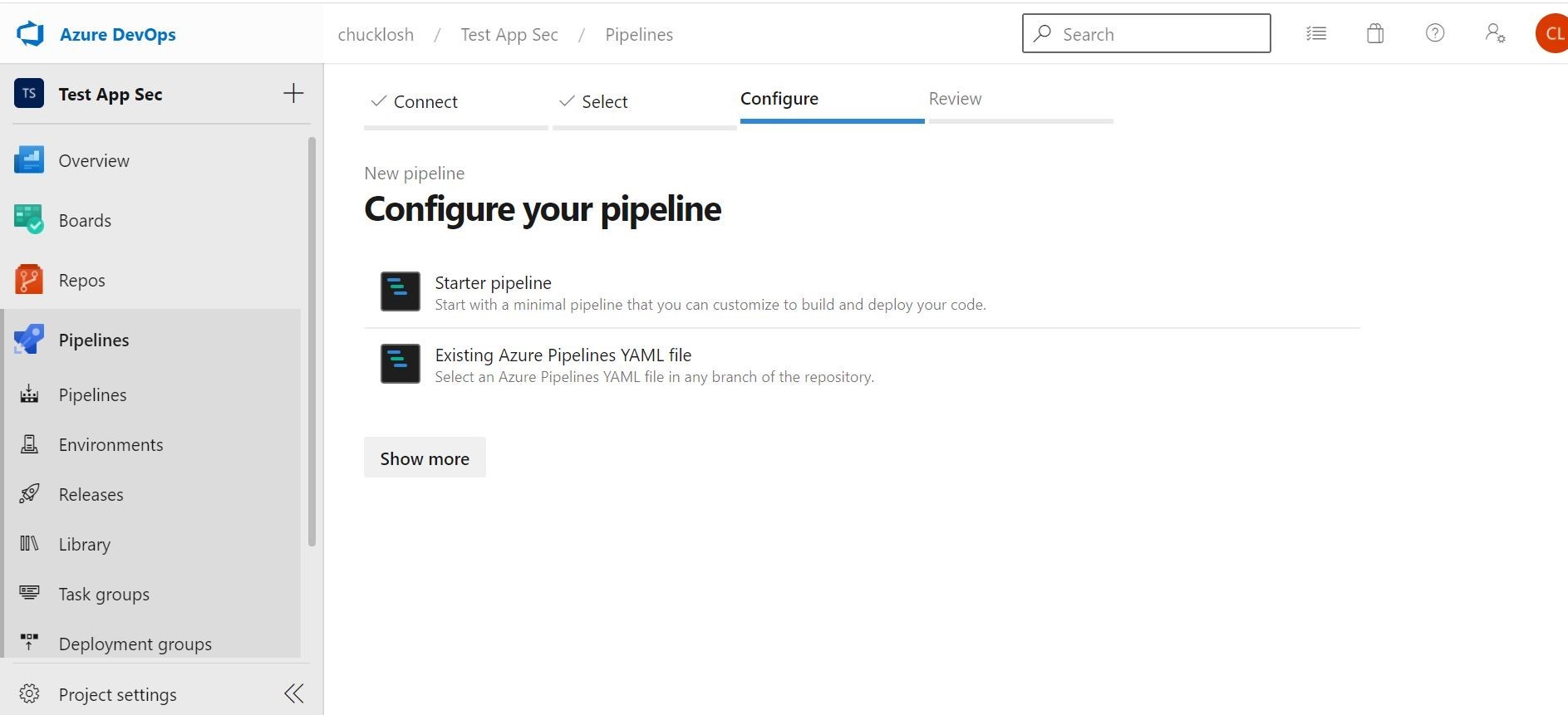Click the Library books icon
The image size is (1568, 715).
pos(29,544)
